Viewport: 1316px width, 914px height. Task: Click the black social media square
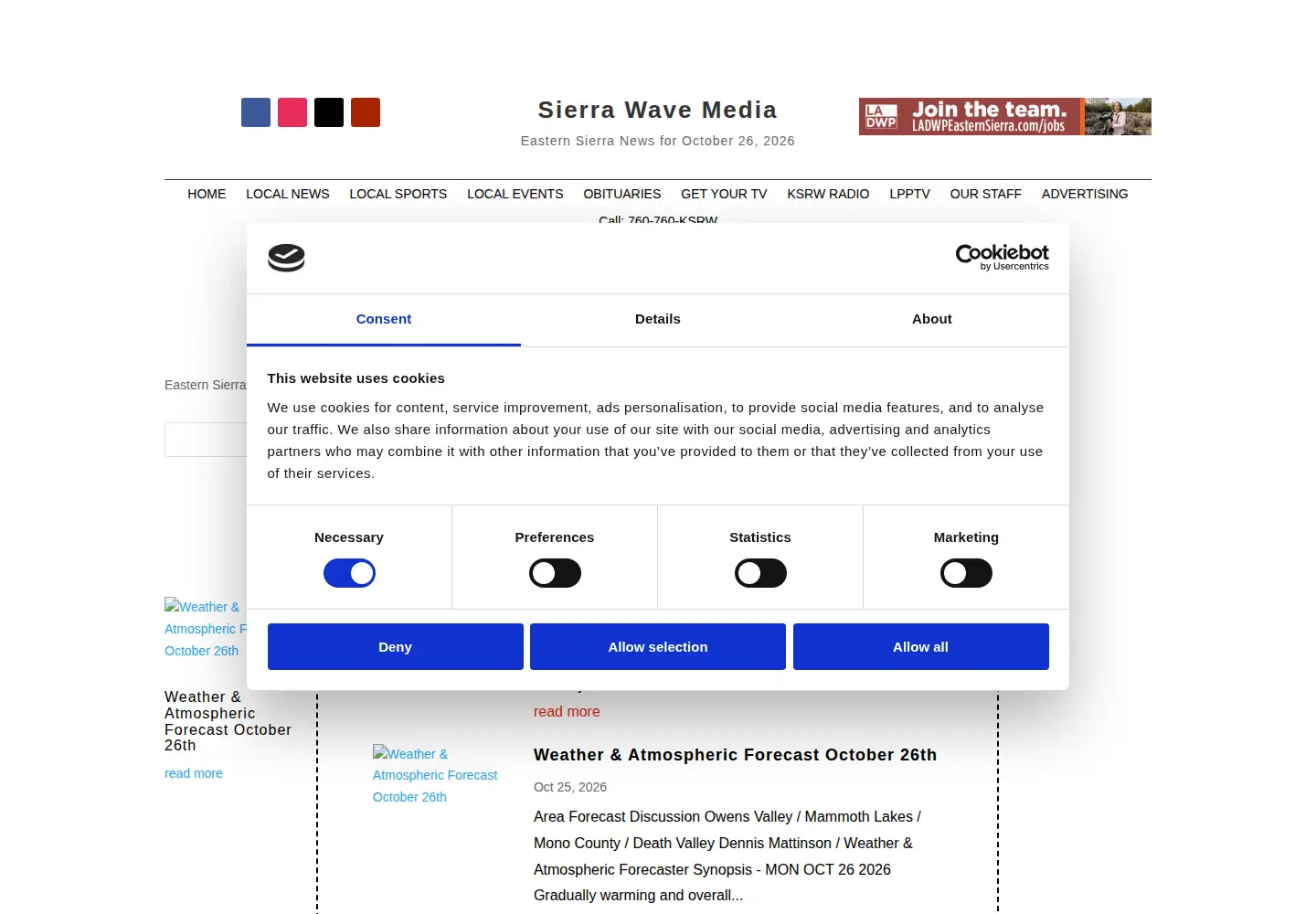(x=329, y=112)
